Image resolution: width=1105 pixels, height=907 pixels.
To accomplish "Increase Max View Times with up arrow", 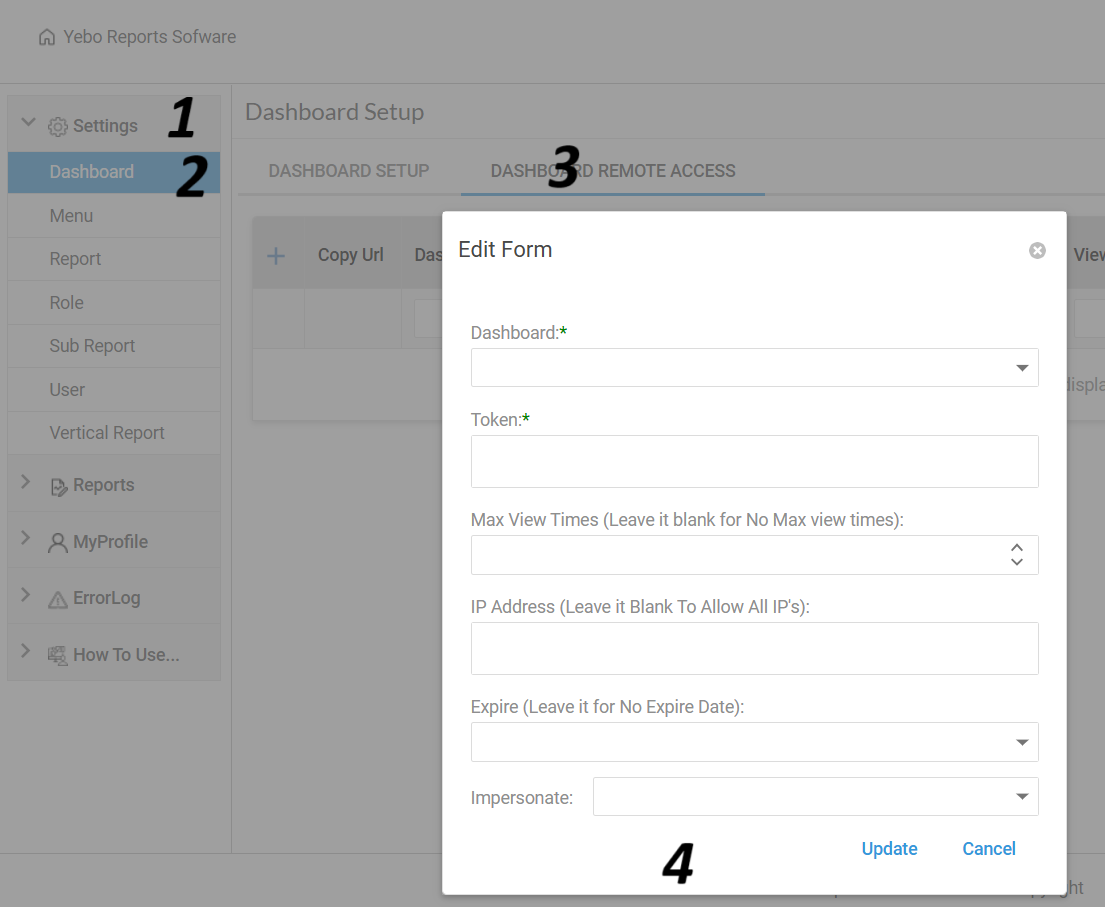I will point(1017,548).
